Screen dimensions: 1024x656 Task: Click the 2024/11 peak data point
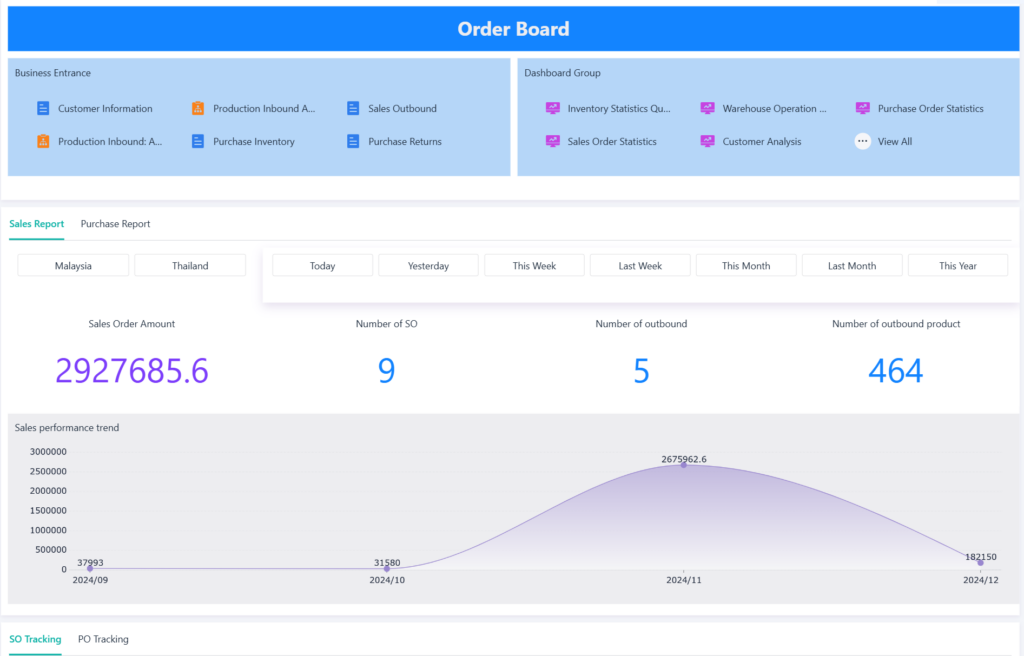coord(684,464)
